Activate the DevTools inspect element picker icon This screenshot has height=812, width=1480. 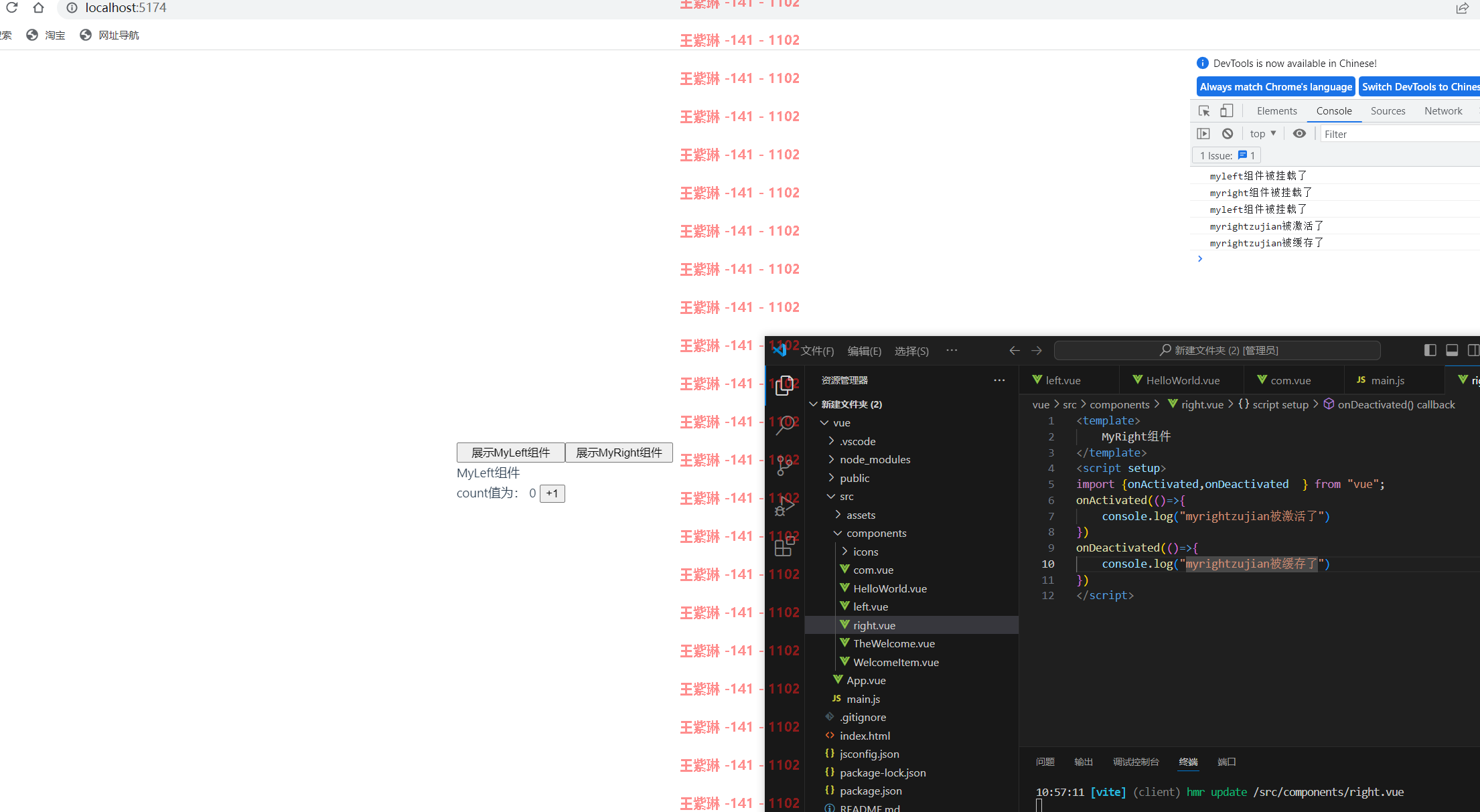(x=1204, y=110)
